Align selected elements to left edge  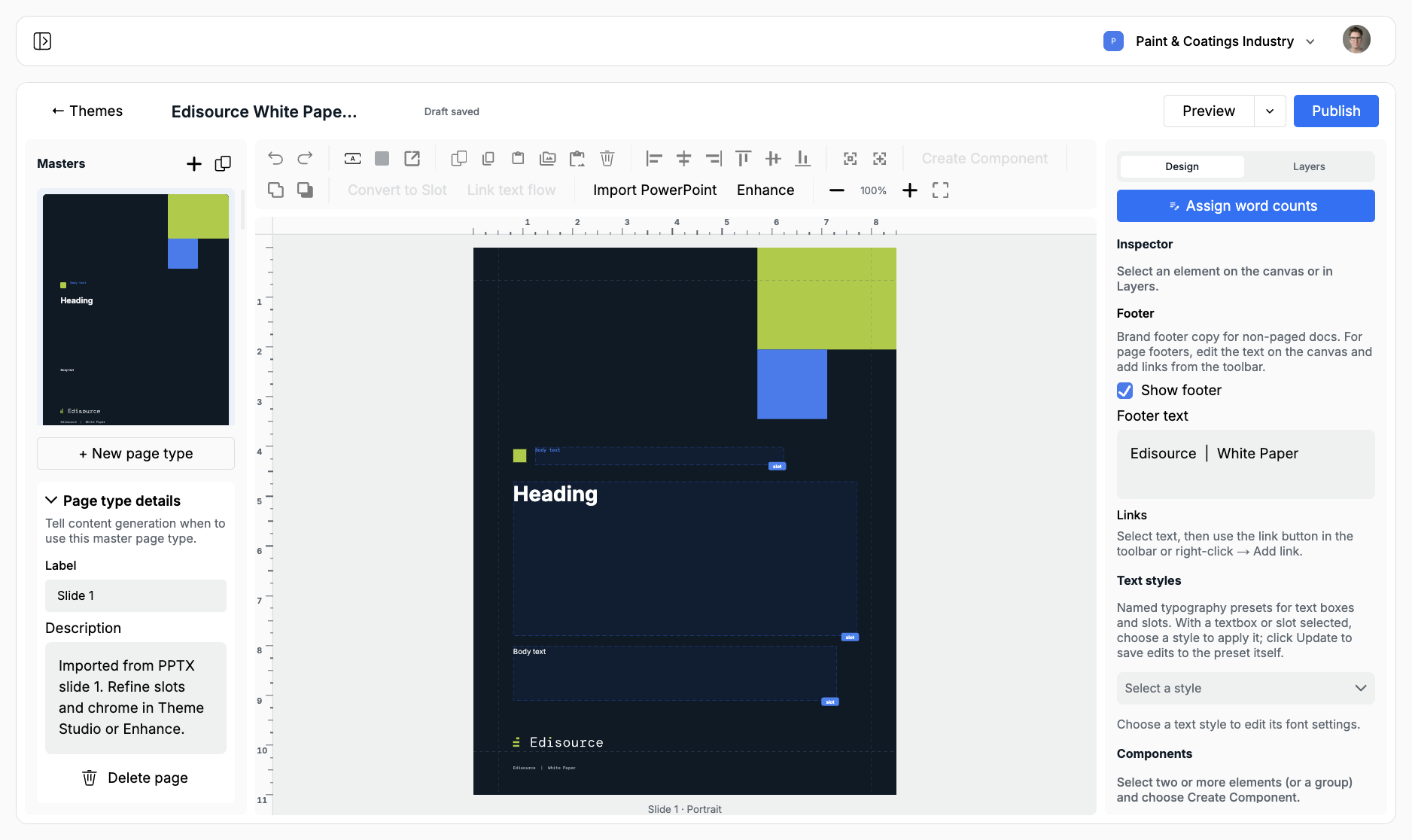point(654,158)
